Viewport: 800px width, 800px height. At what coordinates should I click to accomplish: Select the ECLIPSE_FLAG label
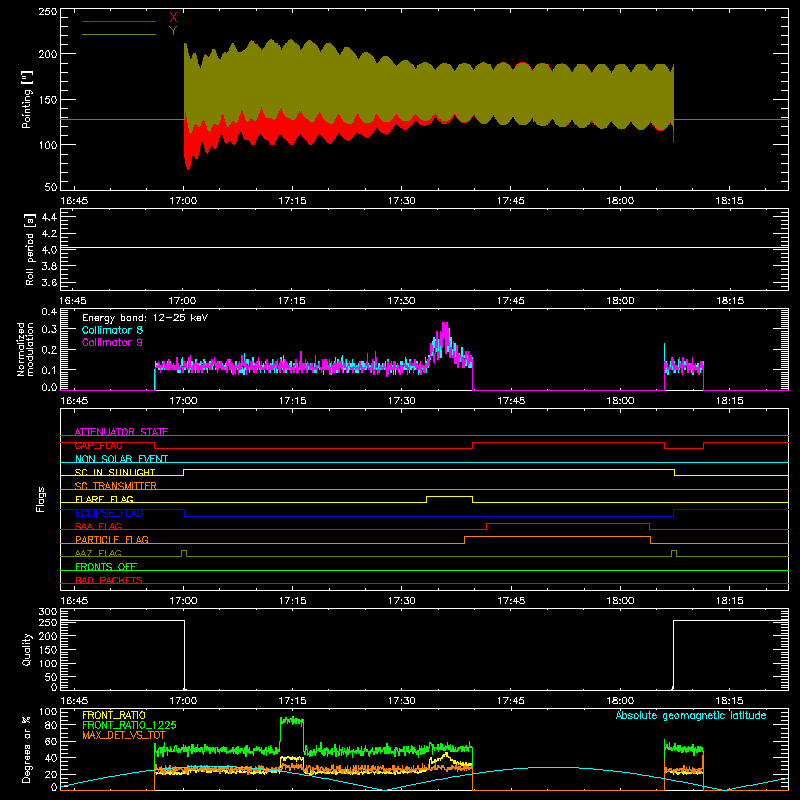[x=109, y=513]
